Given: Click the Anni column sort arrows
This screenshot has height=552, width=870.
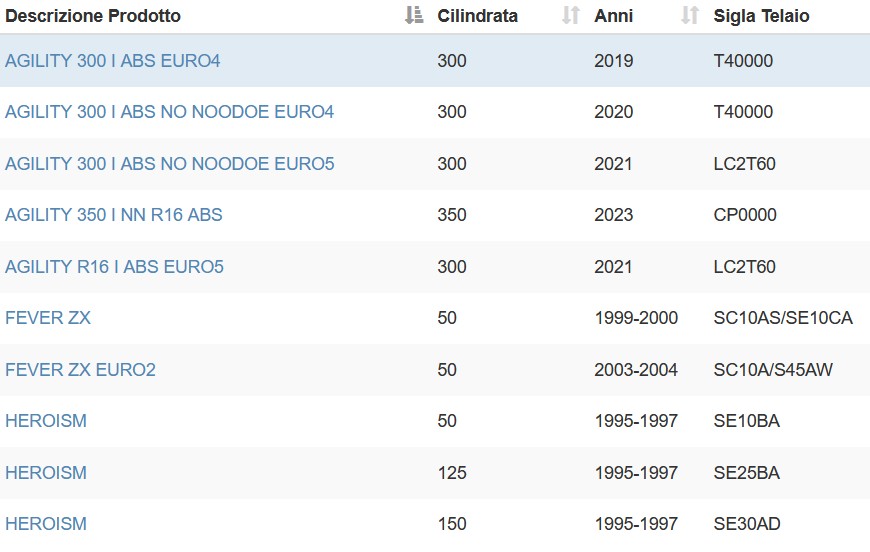Looking at the screenshot, I should [690, 16].
